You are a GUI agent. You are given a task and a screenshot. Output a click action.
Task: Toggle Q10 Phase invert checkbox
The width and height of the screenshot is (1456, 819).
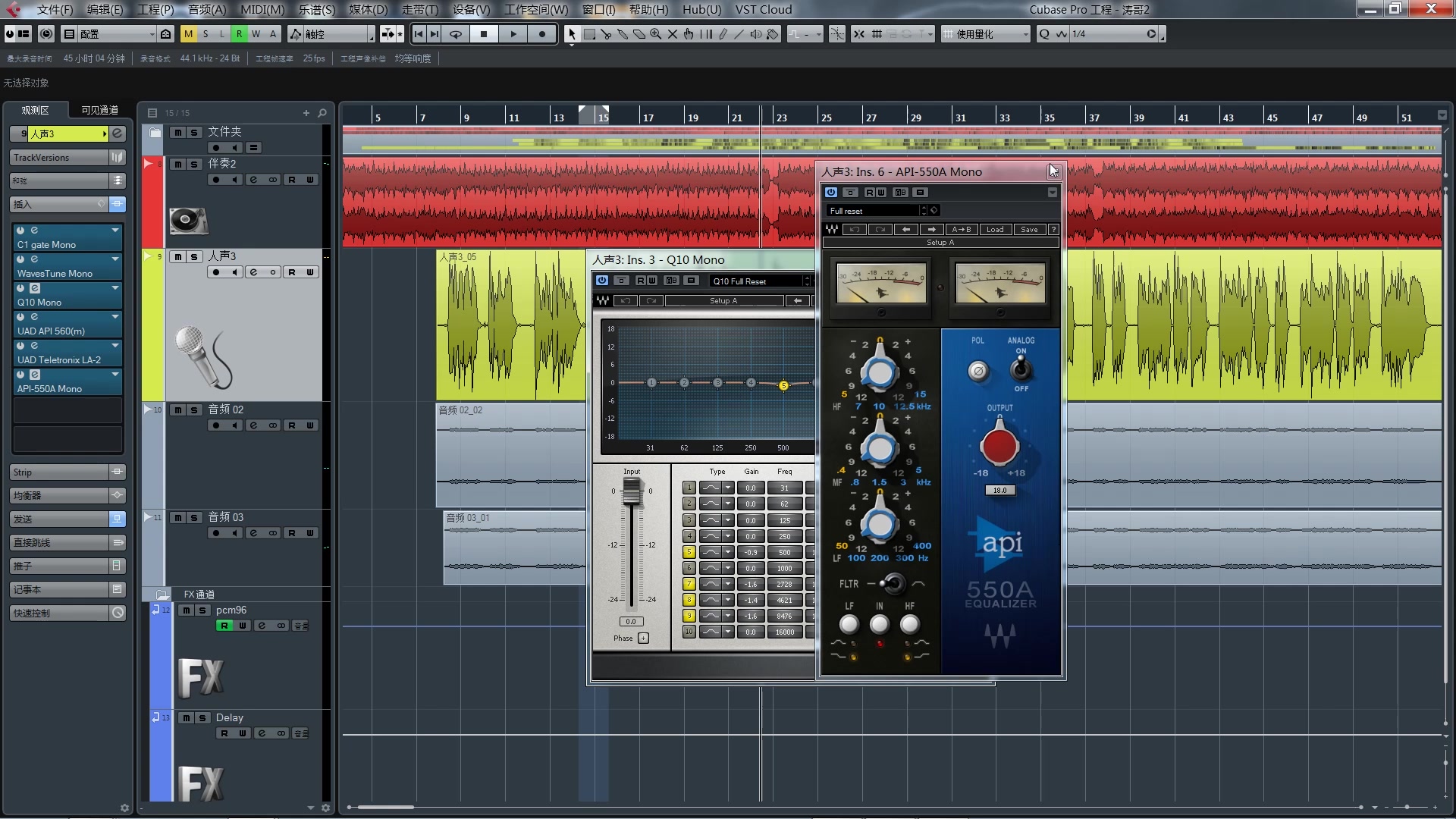click(x=643, y=638)
